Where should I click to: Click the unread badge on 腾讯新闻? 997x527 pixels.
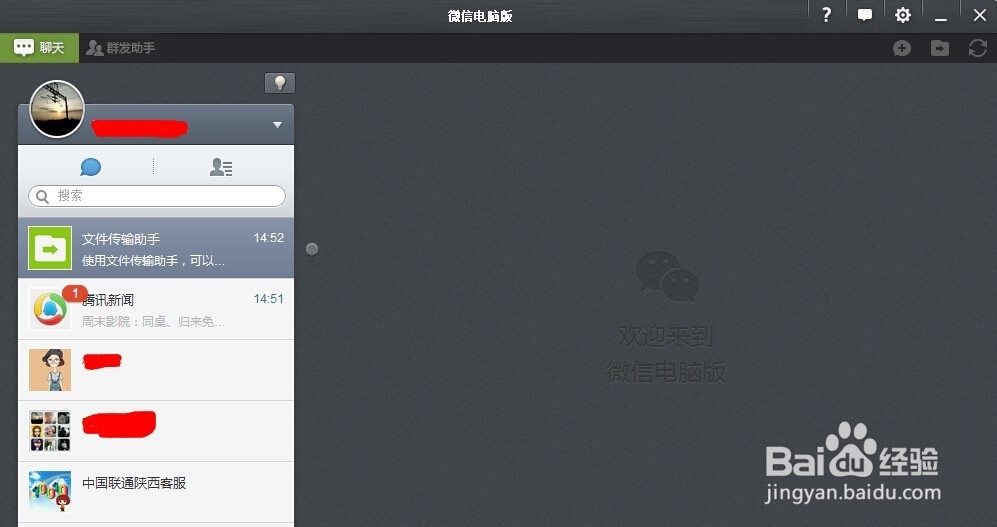click(x=75, y=293)
